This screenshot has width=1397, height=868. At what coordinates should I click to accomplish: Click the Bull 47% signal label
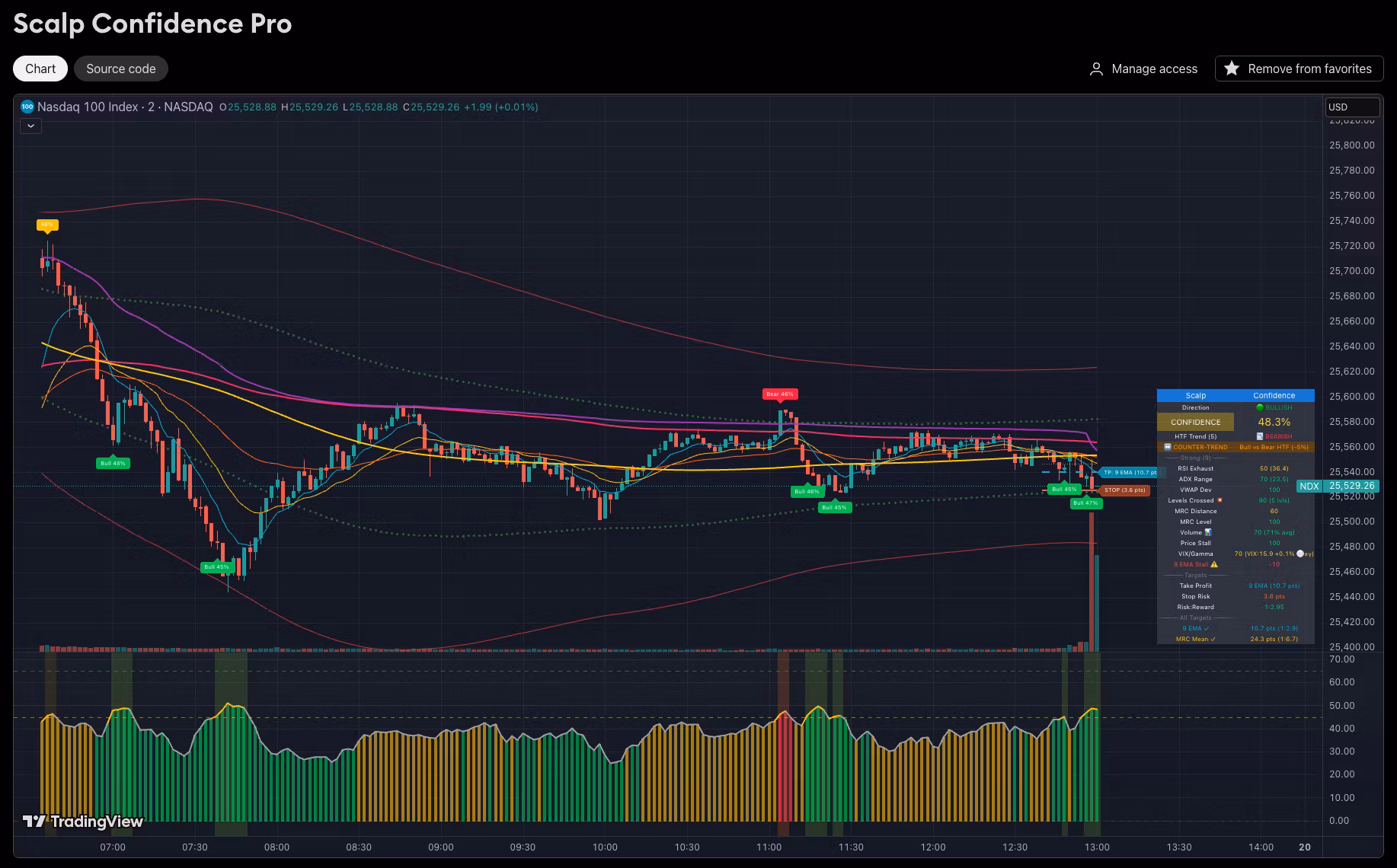point(1085,503)
